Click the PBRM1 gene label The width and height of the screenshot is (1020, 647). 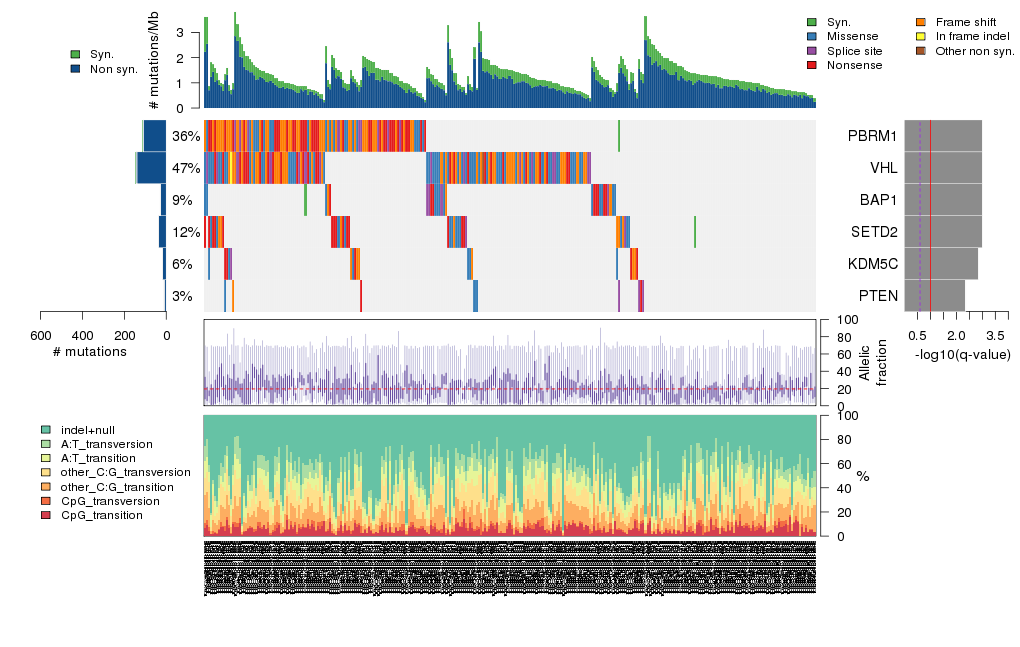873,136
